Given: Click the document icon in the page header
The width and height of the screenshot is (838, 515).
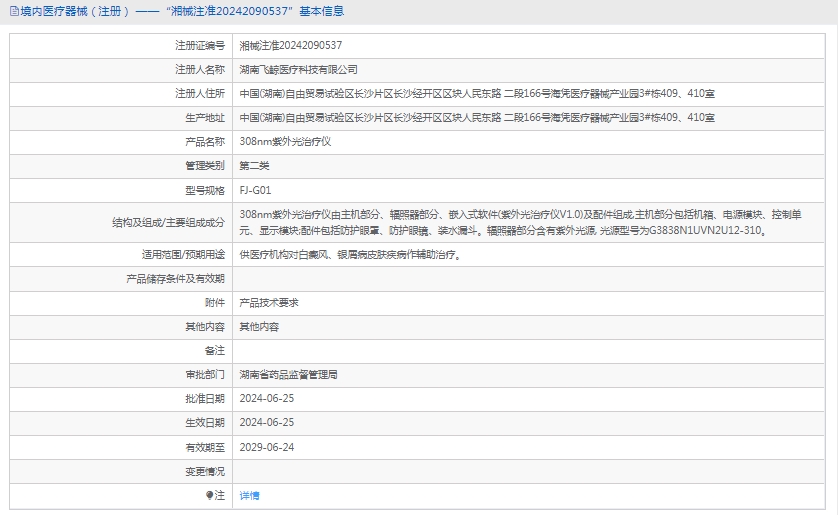Looking at the screenshot, I should pos(11,11).
